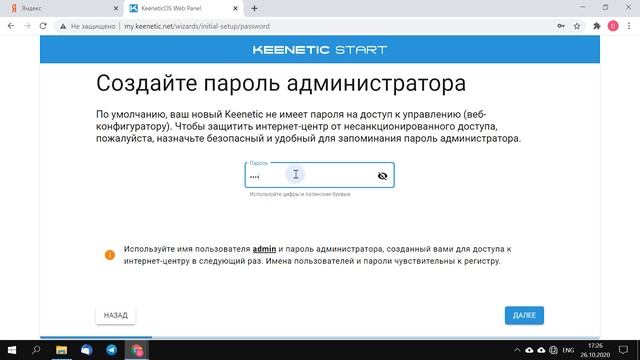Click the address bar URL
This screenshot has width=640, height=360.
pos(197,26)
